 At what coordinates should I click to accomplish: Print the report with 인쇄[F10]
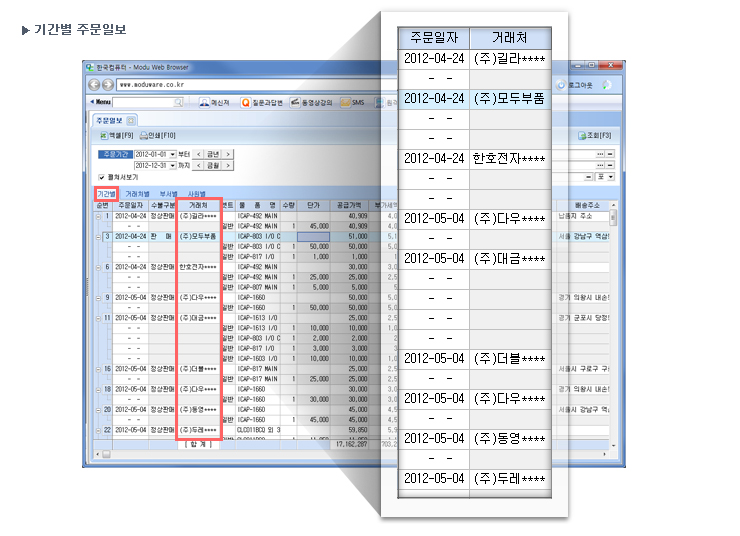click(x=158, y=135)
